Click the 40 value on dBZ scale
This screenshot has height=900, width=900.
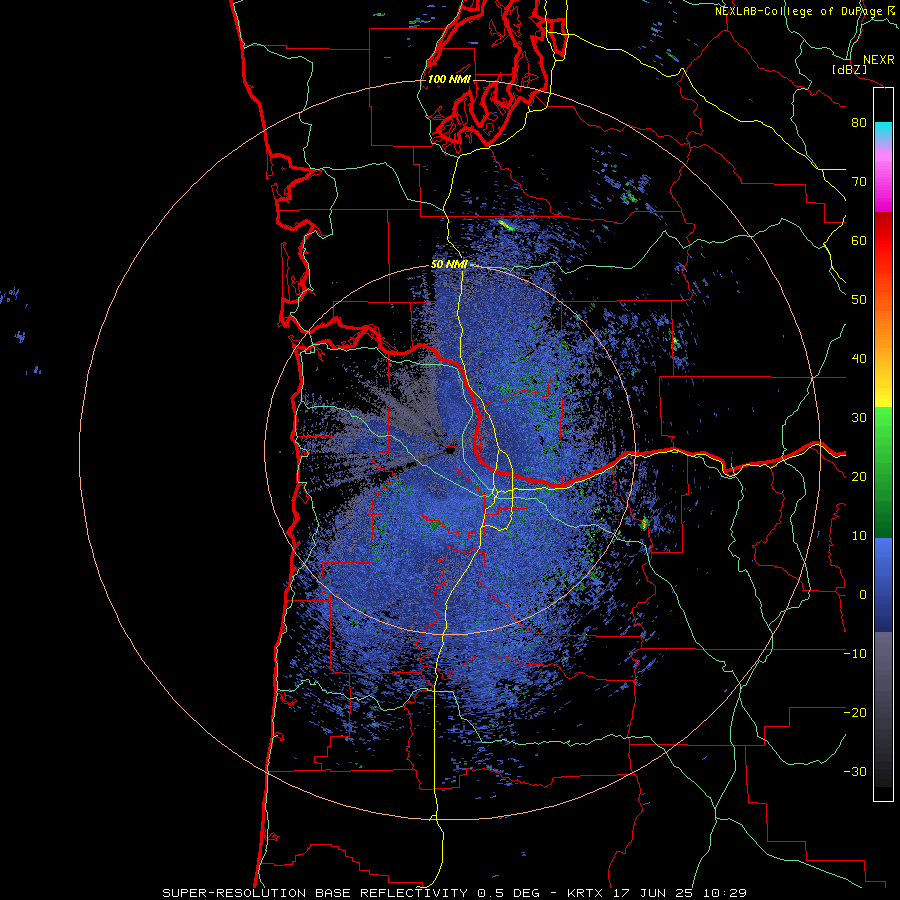[x=859, y=359]
